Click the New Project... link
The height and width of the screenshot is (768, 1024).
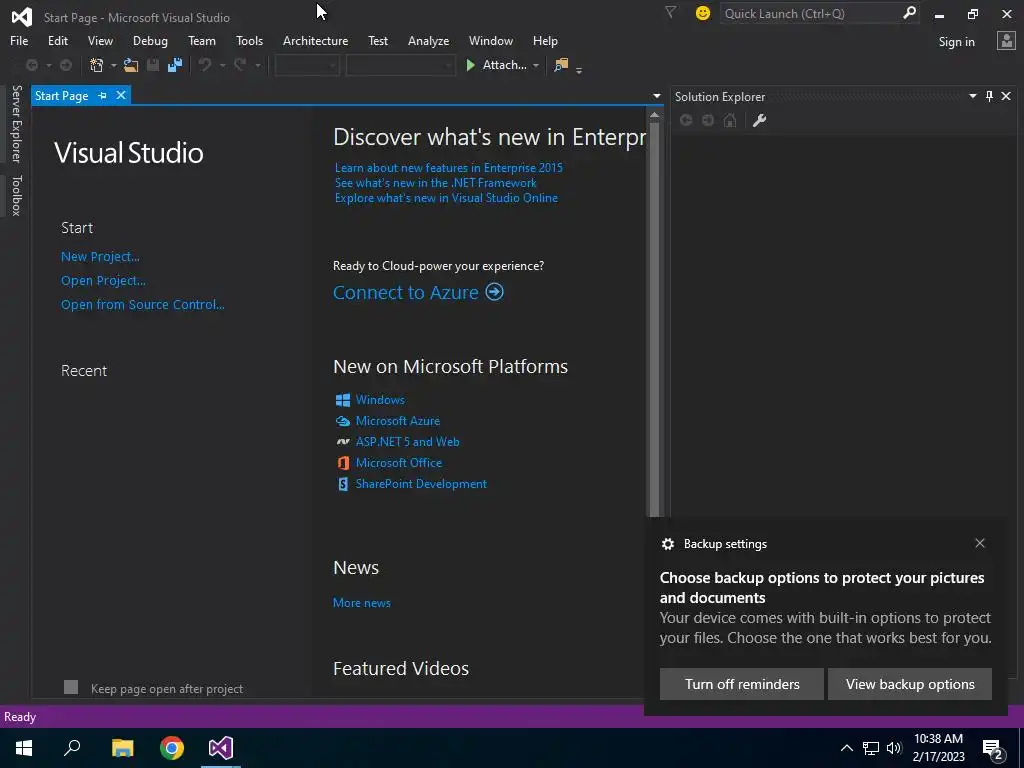tap(100, 257)
